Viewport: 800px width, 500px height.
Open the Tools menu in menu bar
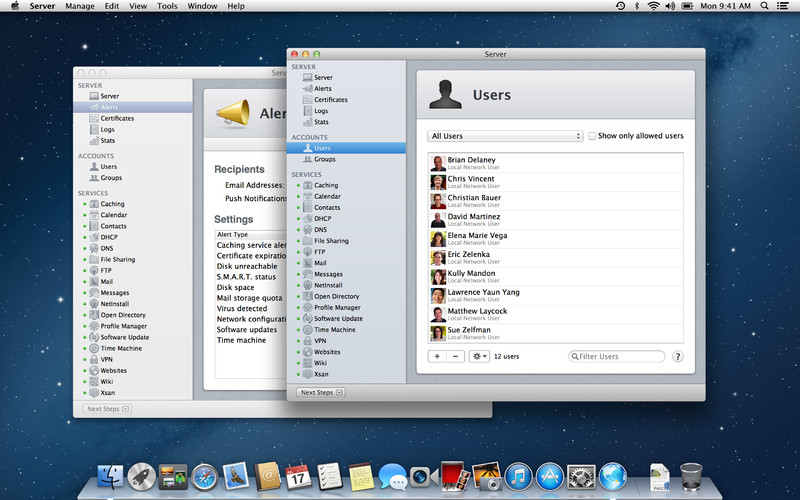click(x=167, y=6)
